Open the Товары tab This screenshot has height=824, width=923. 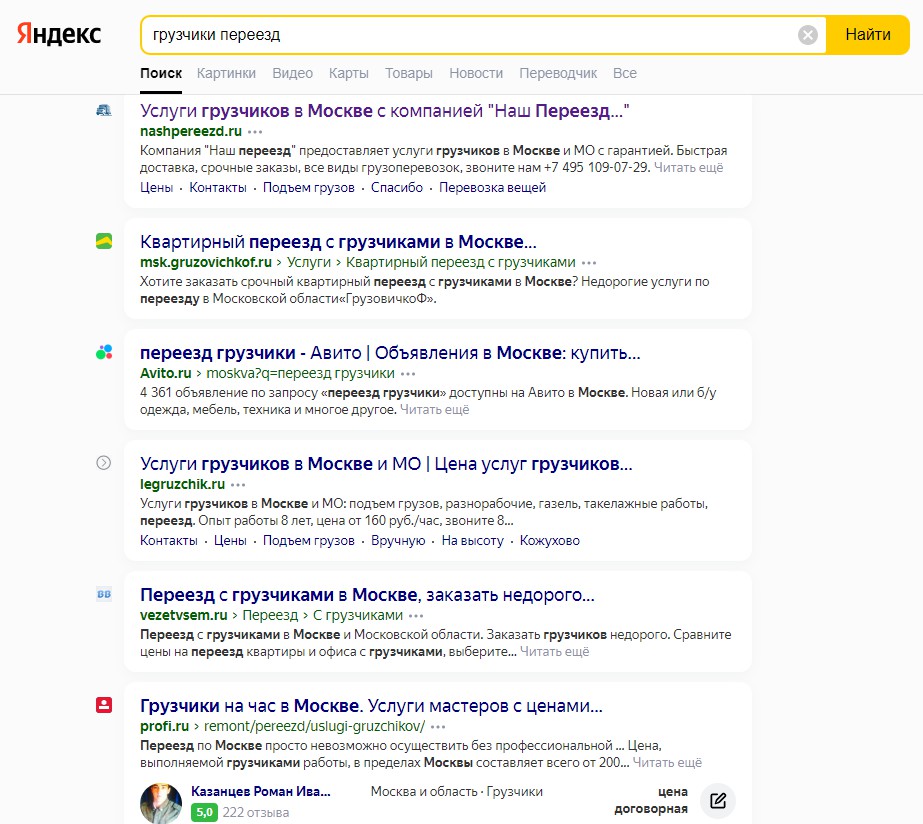(409, 73)
